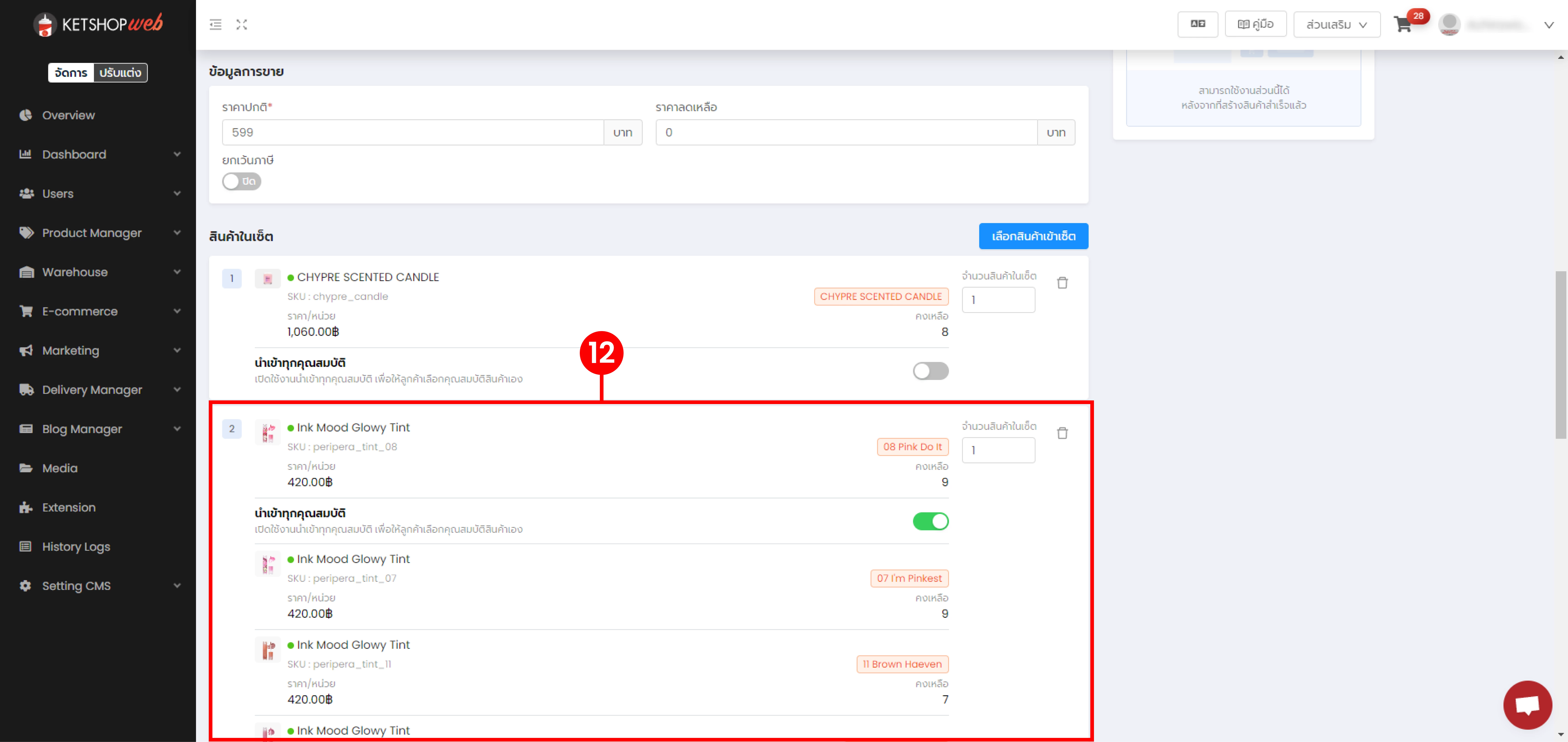Screen dimensions: 1568x742
Task: Toggle fullscreen with the expand icon
Action: pyautogui.click(x=242, y=24)
